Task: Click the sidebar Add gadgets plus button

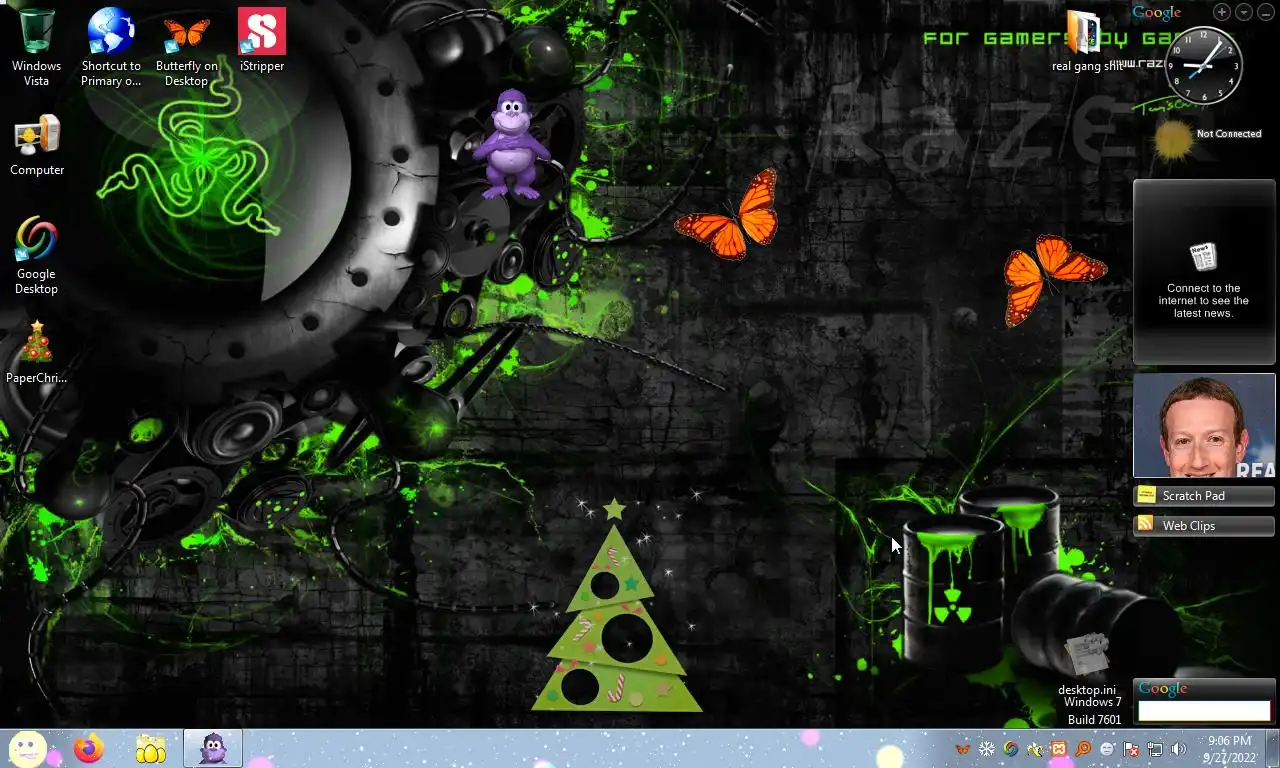Action: (x=1222, y=12)
